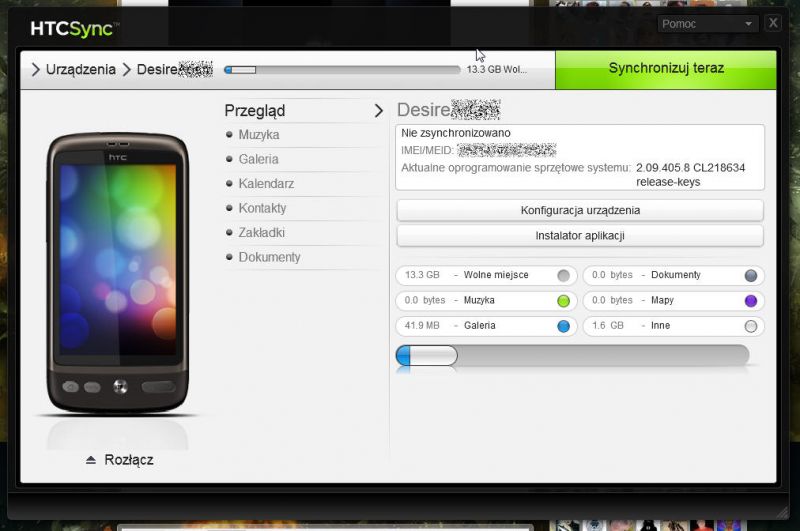Click the chevron before Desire breadcrumb
The image size is (800, 531).
(x=127, y=69)
